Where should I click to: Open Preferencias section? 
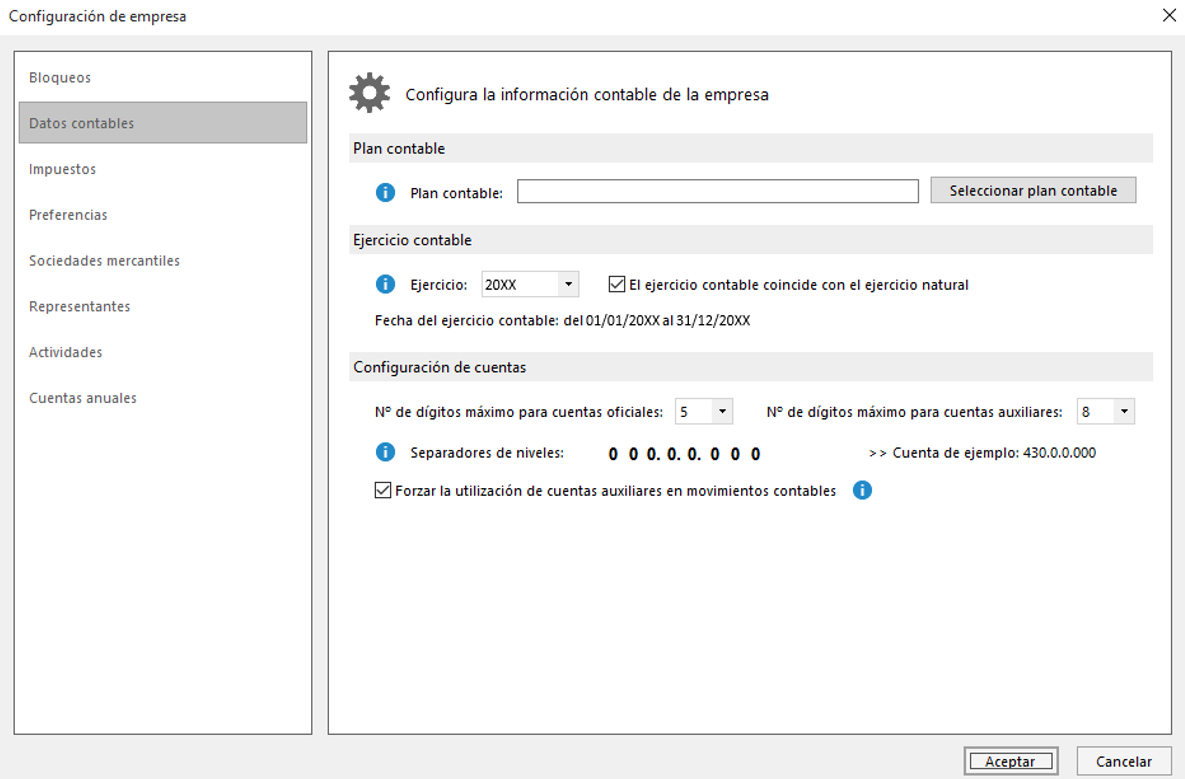[x=162, y=215]
